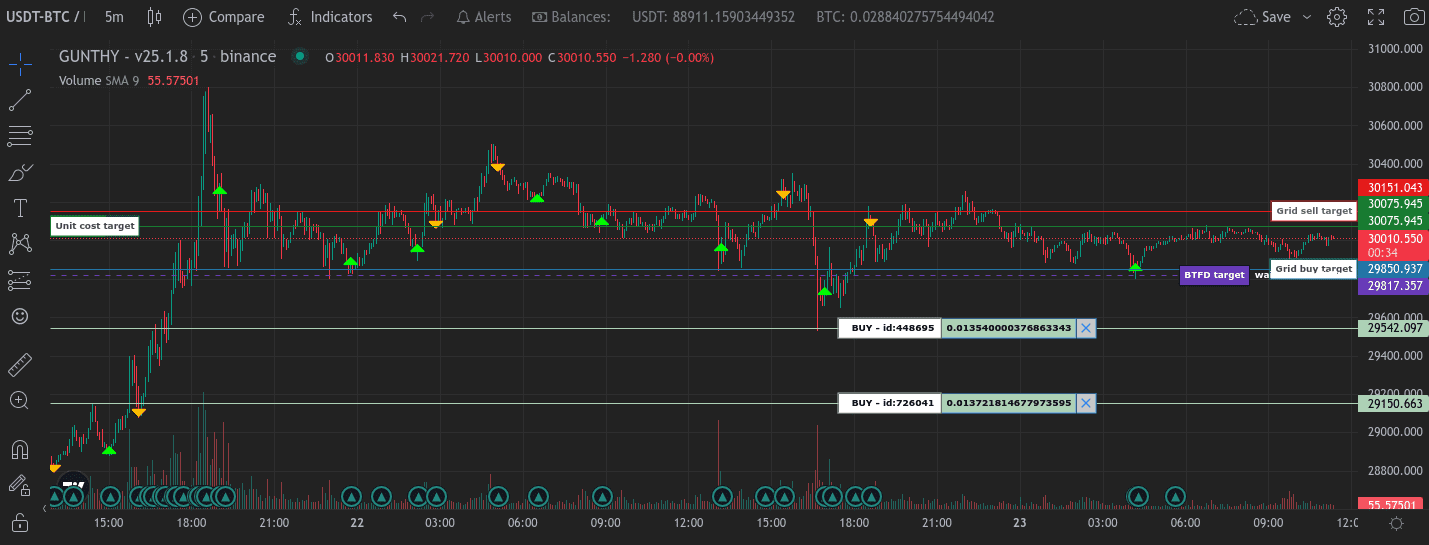Select the trend line drawing tool
Image resolution: width=1429 pixels, height=545 pixels.
20,99
